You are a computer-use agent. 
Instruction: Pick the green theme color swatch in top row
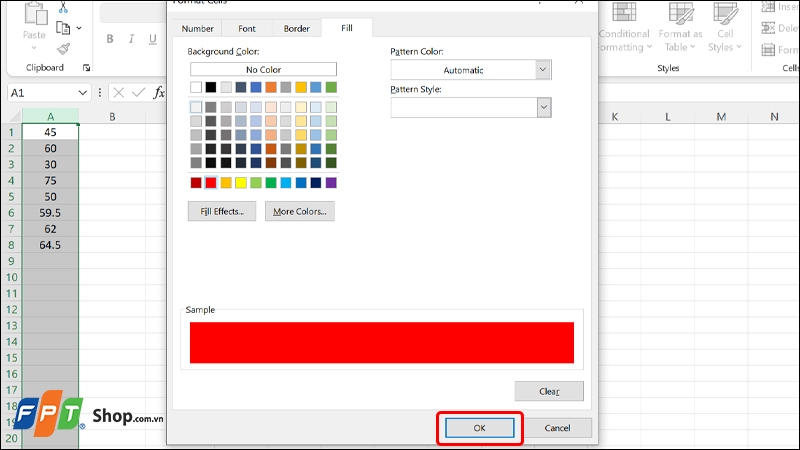coord(331,87)
